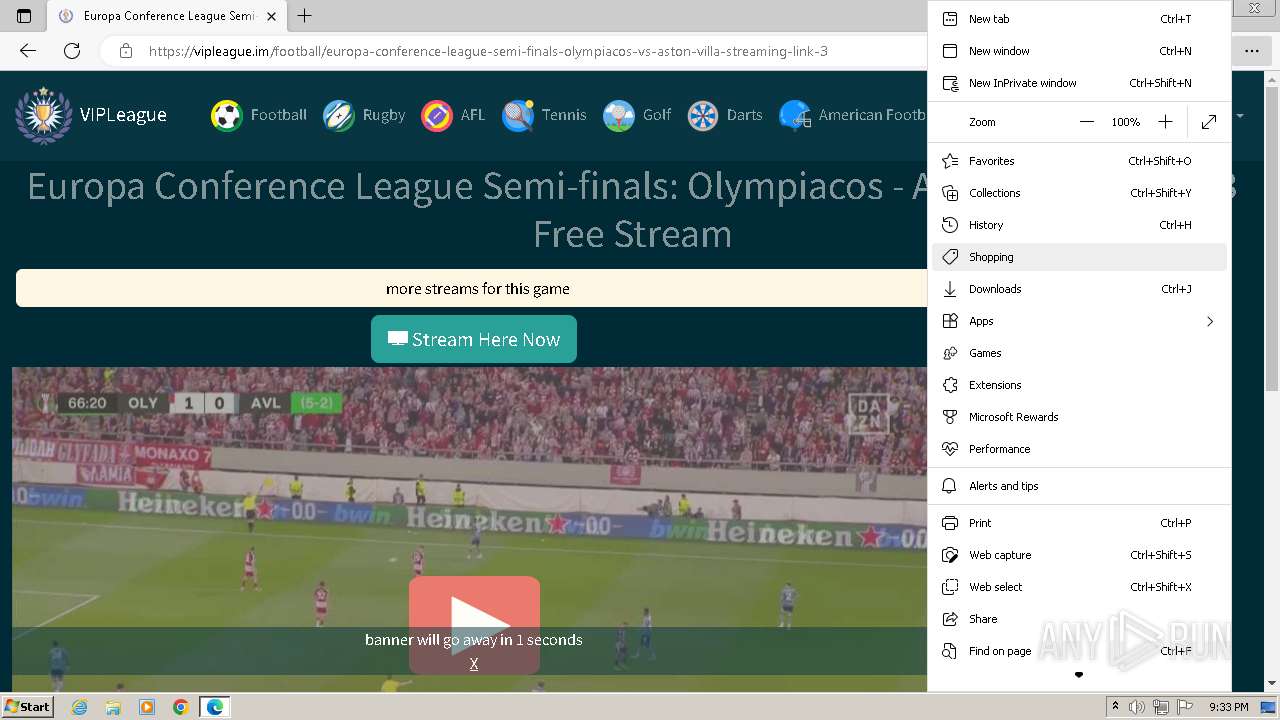
Task: Expand site navigation dropdown arrow
Action: [x=1240, y=116]
